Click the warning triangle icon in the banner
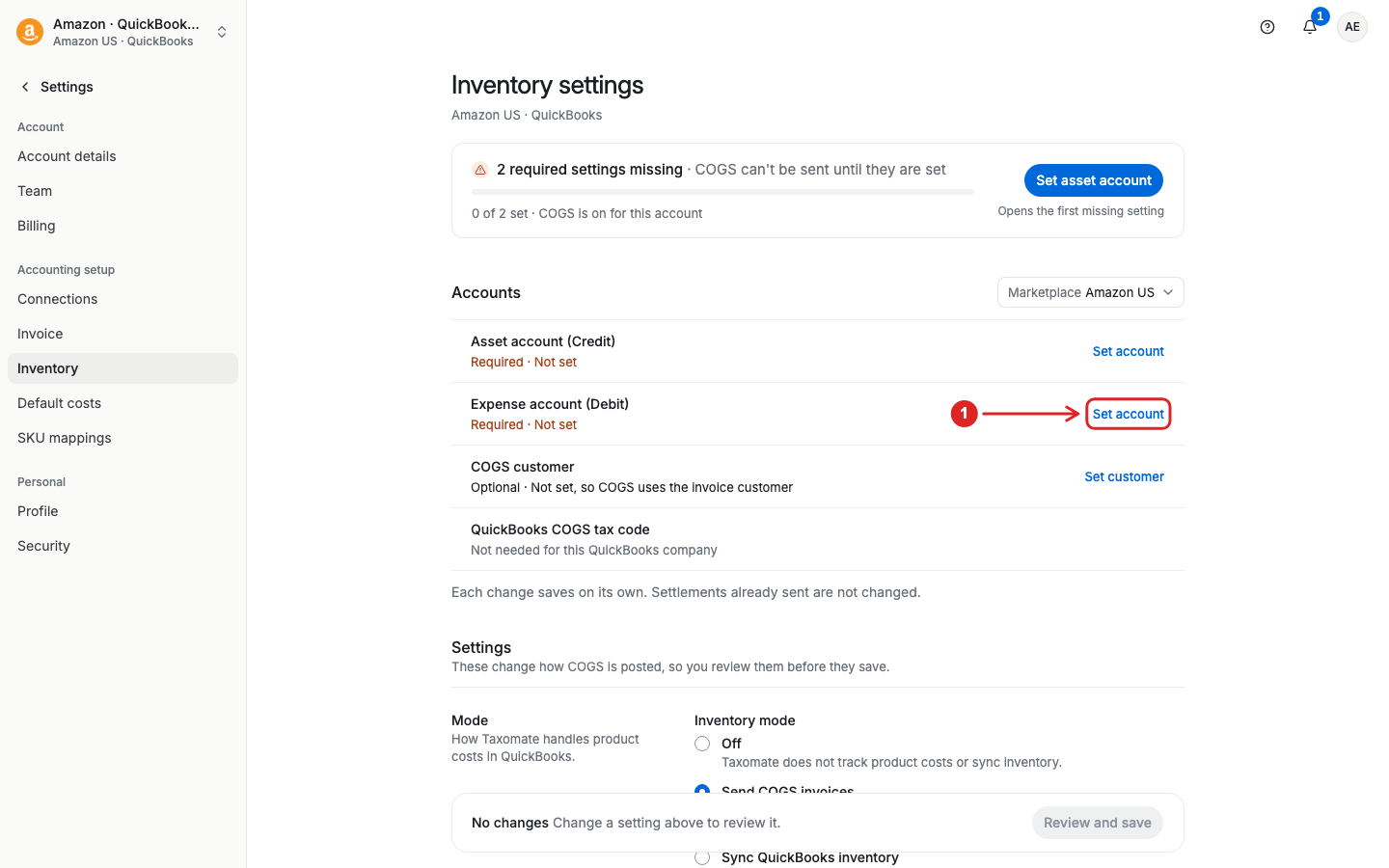The image size is (1389, 868). pos(479,170)
